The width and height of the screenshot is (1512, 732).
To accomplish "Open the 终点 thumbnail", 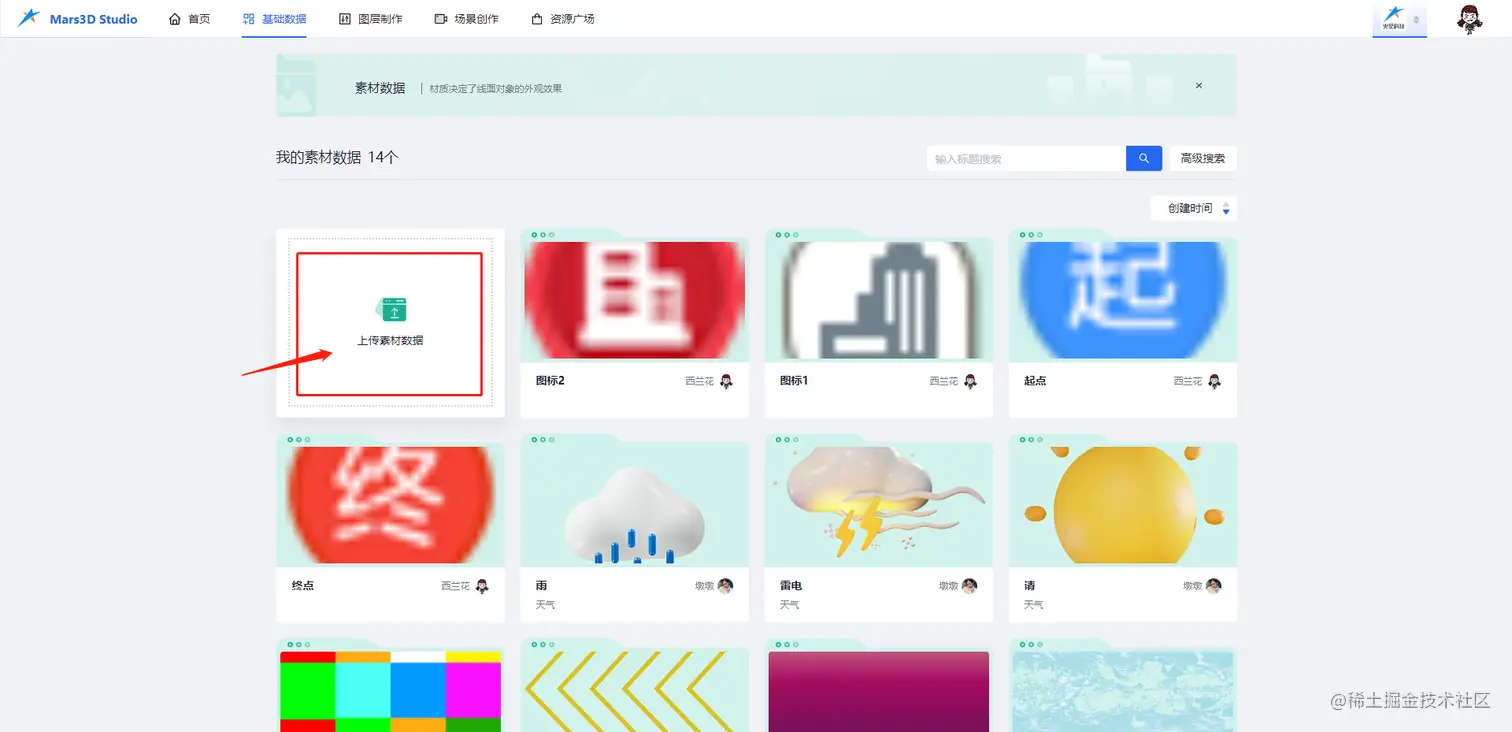I will coord(390,505).
